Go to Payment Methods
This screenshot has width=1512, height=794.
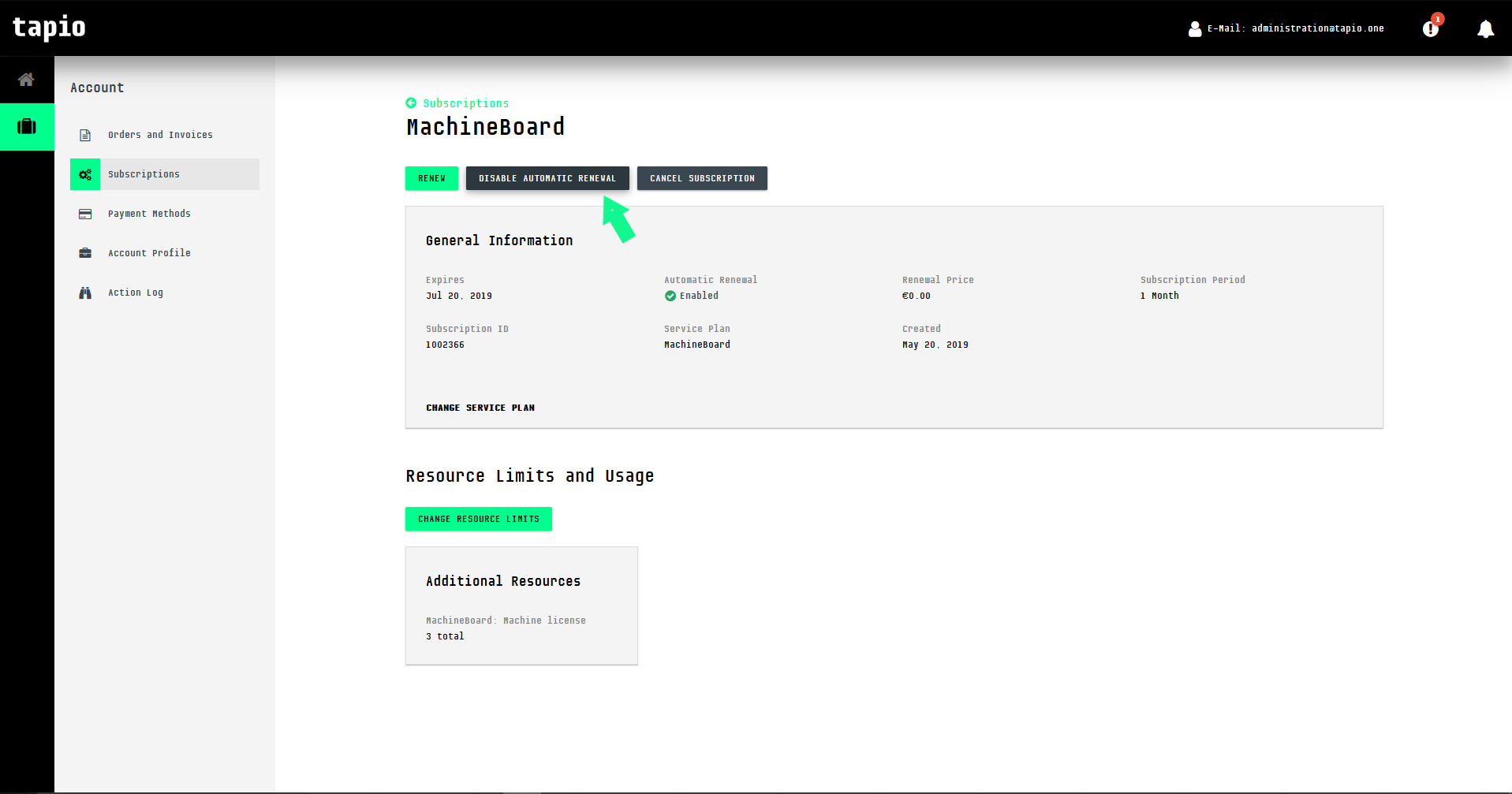coord(165,214)
